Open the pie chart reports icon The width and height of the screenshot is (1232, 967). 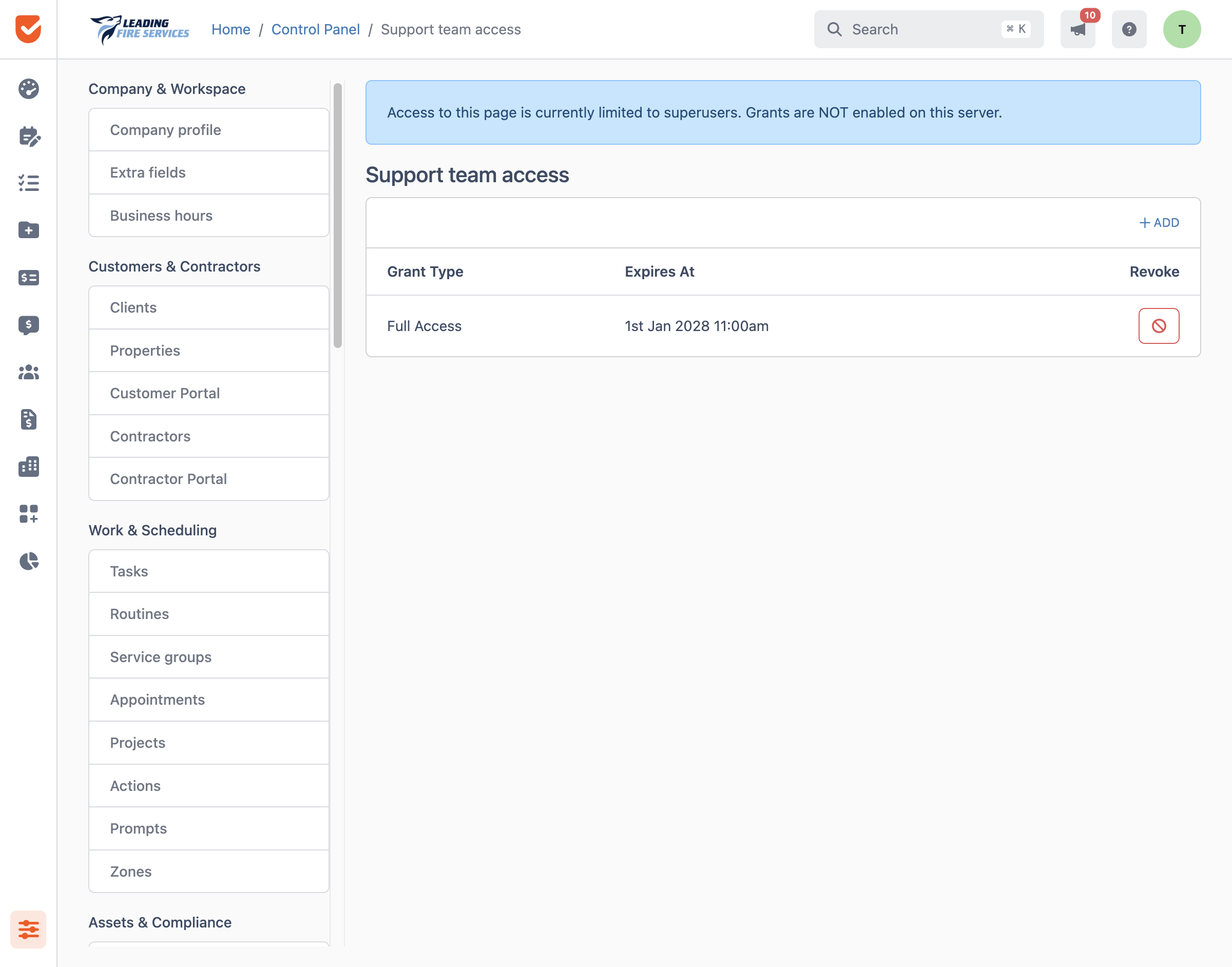pos(28,561)
